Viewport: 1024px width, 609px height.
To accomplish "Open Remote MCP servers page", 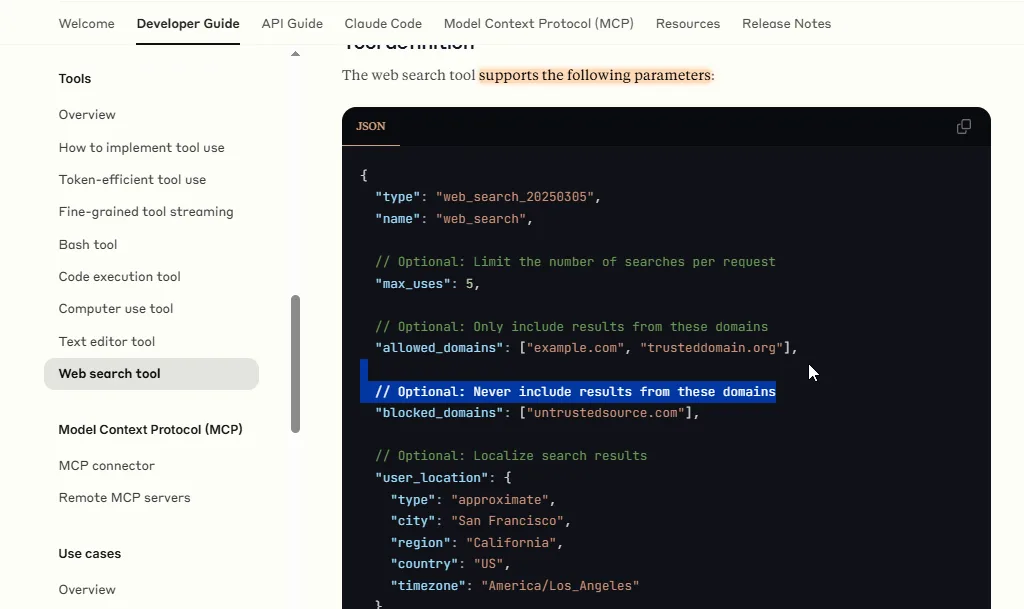I will [124, 498].
